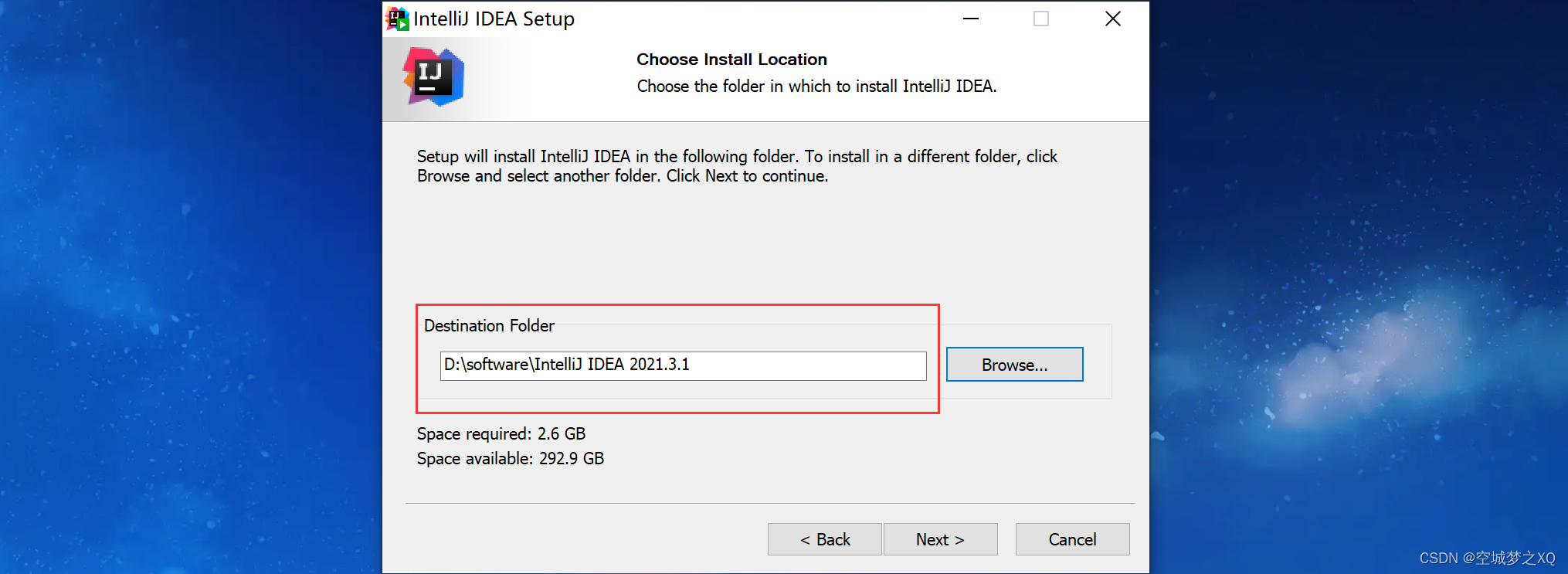1568x574 pixels.
Task: Click the 'IntelliJ IDEA Setup' window title
Action: point(494,19)
